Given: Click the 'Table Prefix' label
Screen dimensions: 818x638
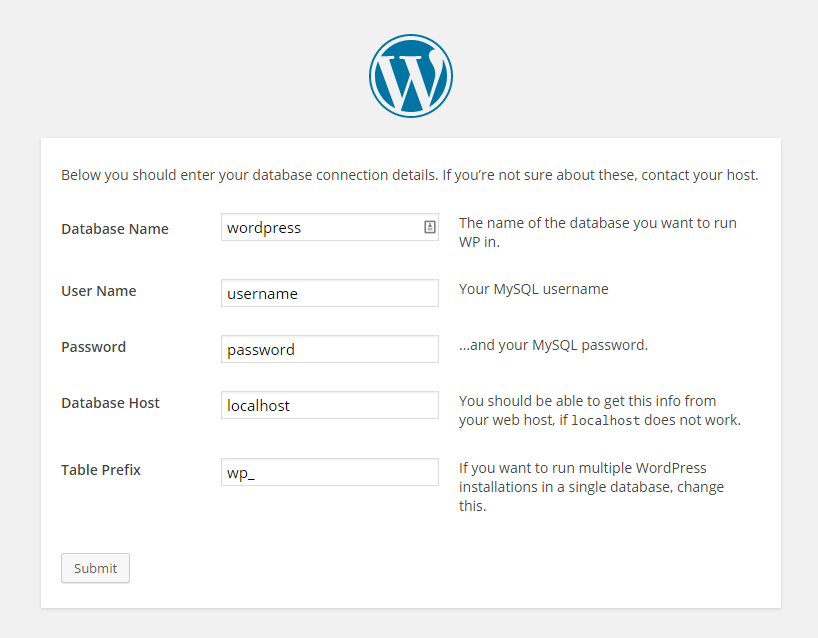Looking at the screenshot, I should [100, 470].
